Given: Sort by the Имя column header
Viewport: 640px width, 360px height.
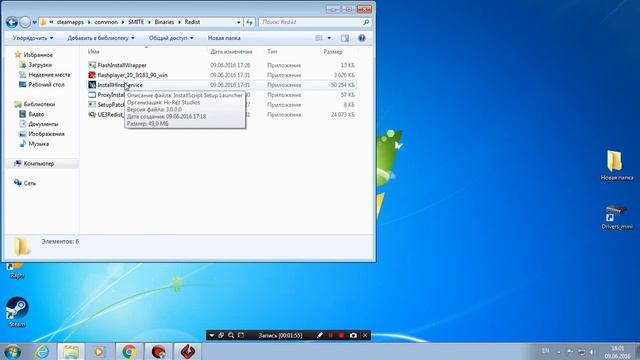Looking at the screenshot, I should (94, 52).
